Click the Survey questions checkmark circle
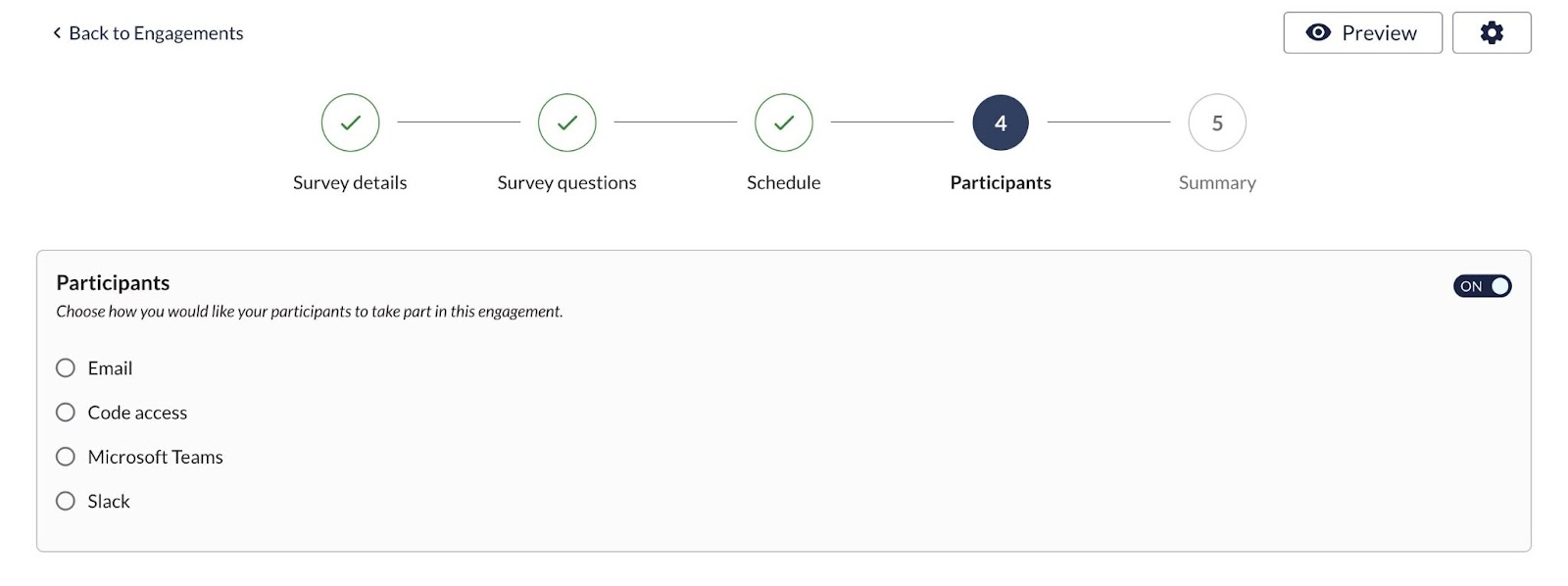1568x586 pixels. pyautogui.click(x=566, y=122)
